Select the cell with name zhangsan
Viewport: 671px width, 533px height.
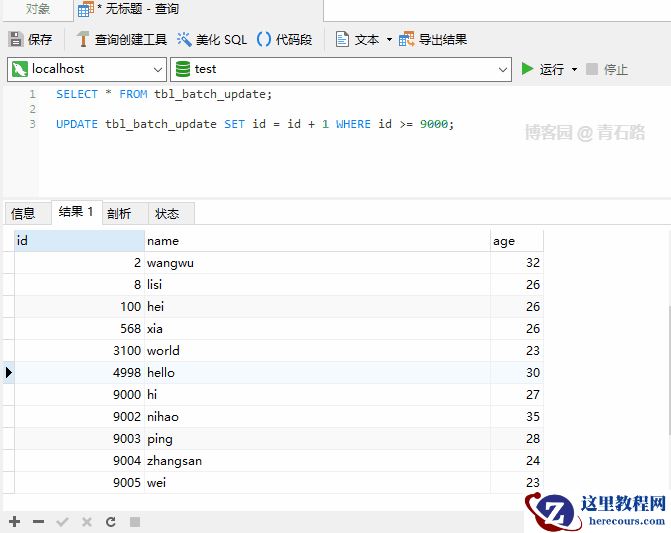click(318, 461)
